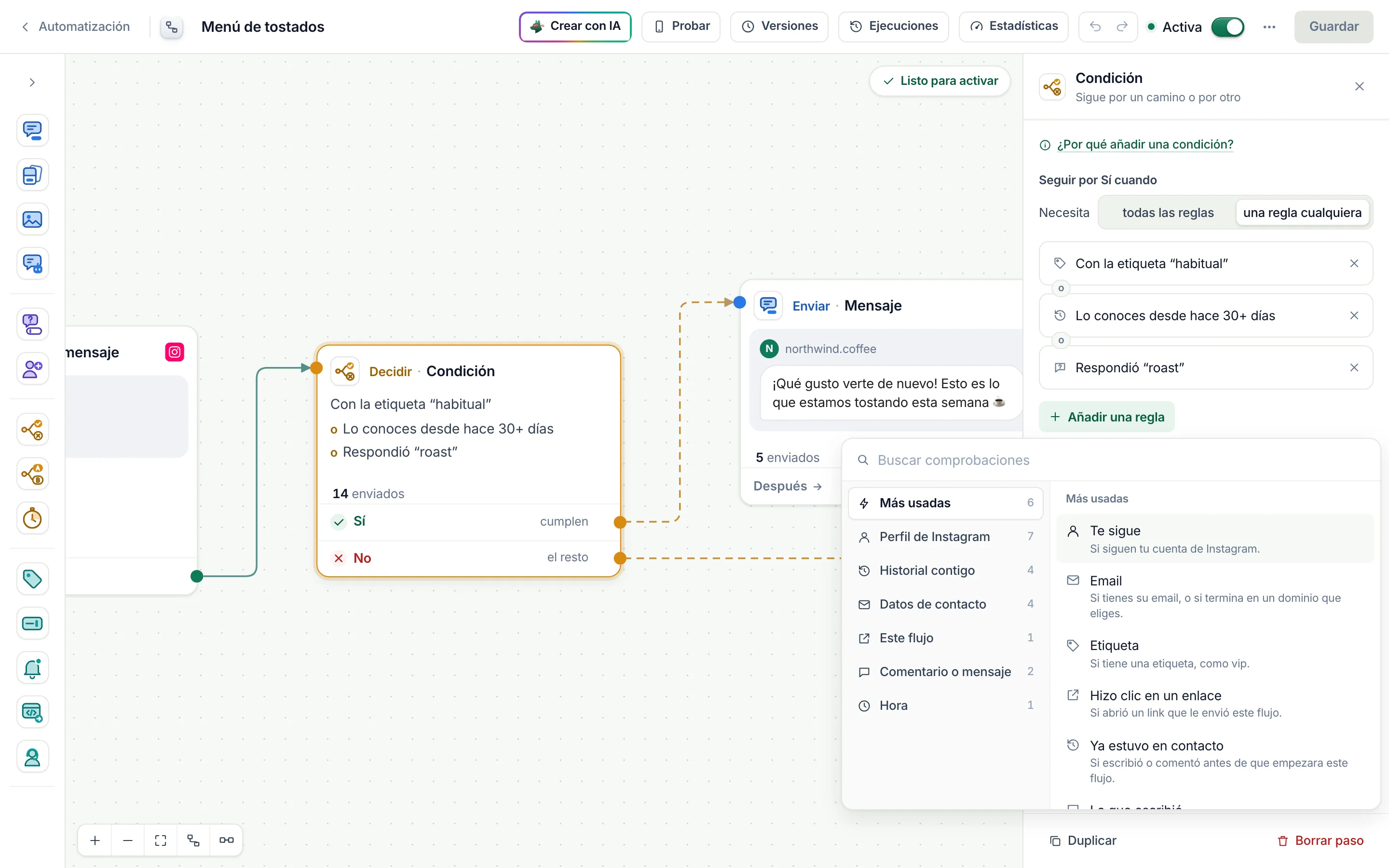Open the 'Historial contigo' category
Image resolution: width=1389 pixels, height=868 pixels.
pos(945,570)
